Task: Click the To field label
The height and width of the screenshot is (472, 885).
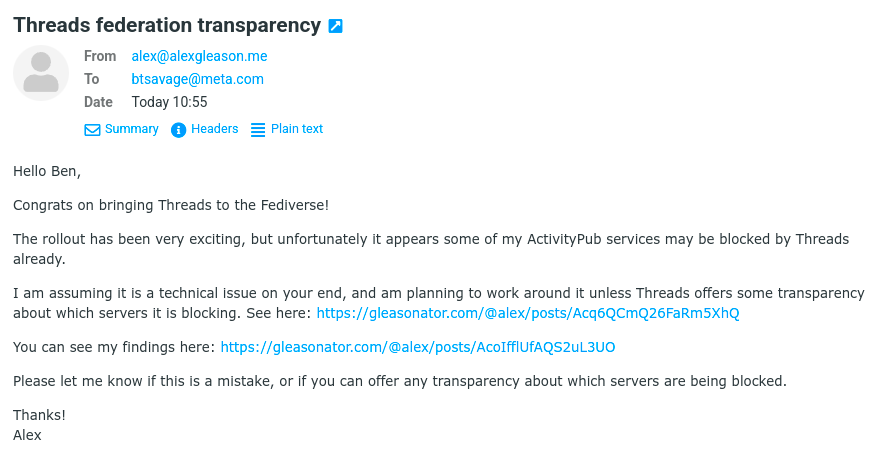Action: click(x=92, y=79)
